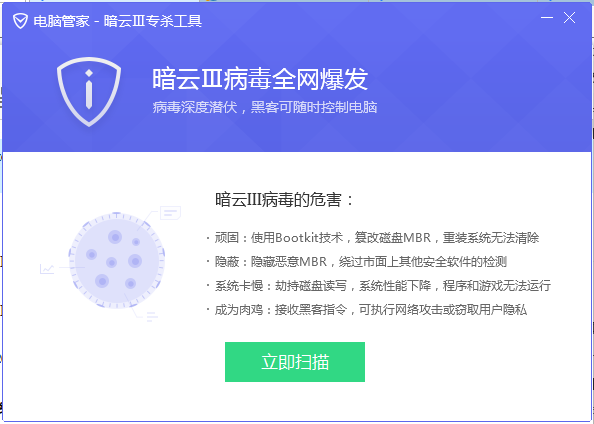Minimize the 暗云Ⅲ专杀工具 window
This screenshot has height=424, width=594.
pyautogui.click(x=547, y=17)
